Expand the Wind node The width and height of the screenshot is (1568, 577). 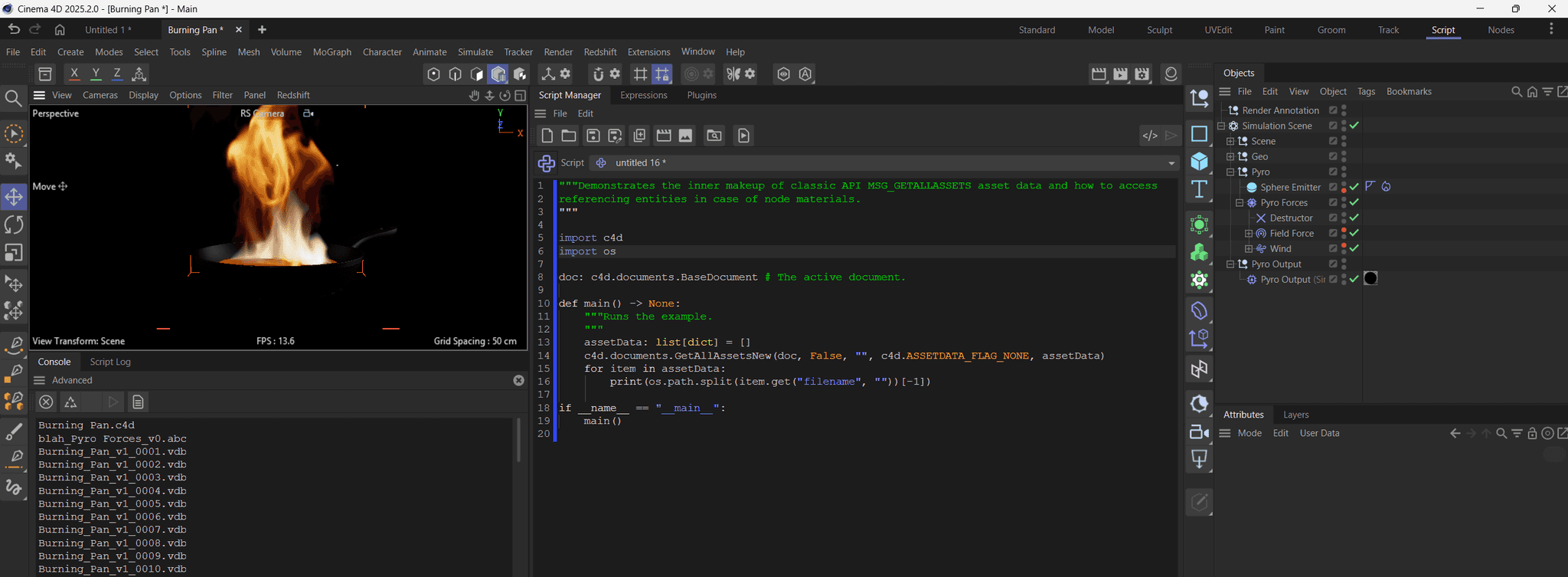1249,248
